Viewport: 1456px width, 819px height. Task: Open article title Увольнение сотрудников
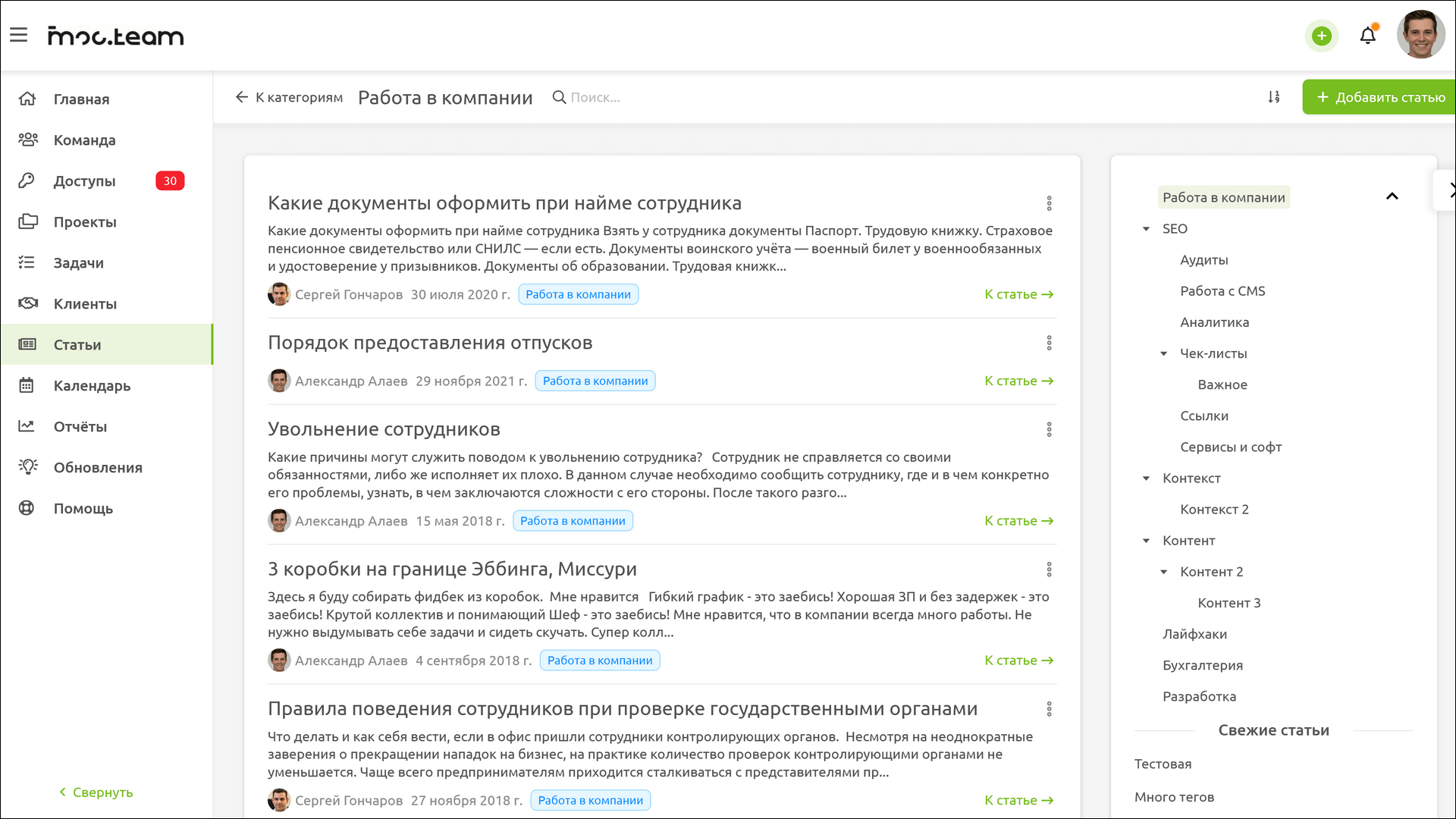tap(384, 429)
